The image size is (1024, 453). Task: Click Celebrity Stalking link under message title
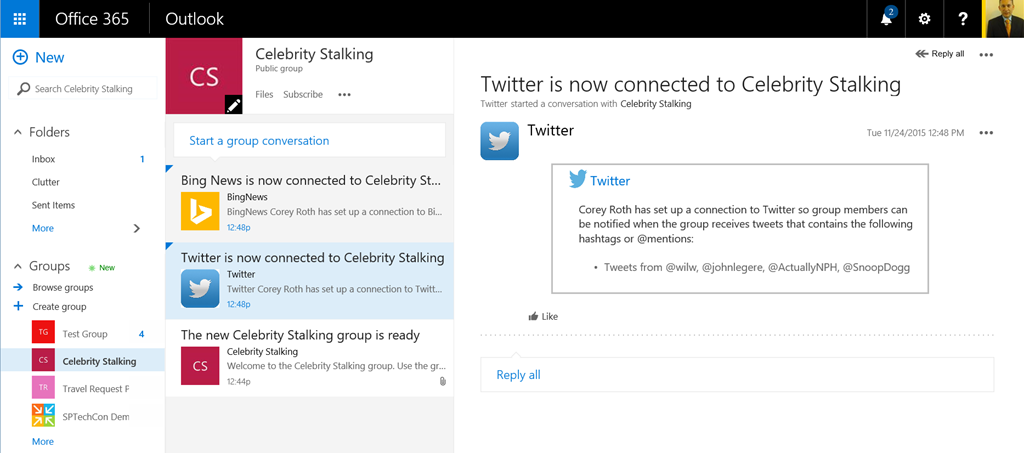coord(656,103)
